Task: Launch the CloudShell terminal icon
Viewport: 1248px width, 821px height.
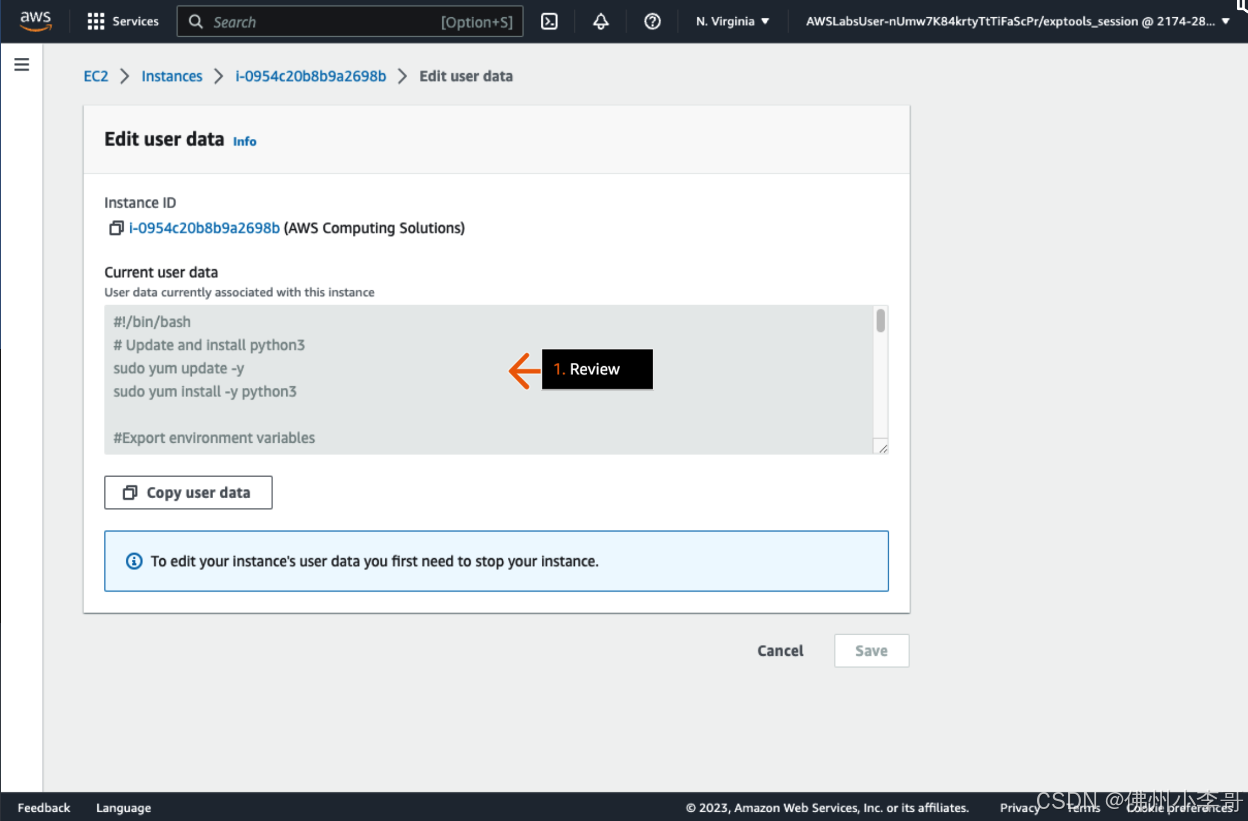Action: click(549, 21)
